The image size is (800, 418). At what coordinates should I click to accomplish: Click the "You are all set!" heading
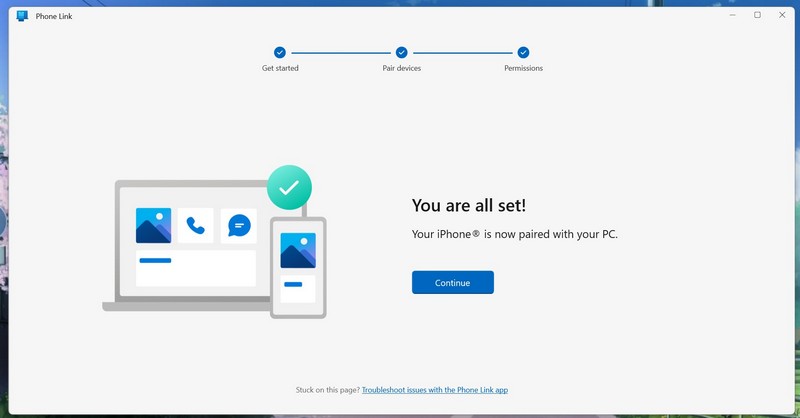point(468,205)
